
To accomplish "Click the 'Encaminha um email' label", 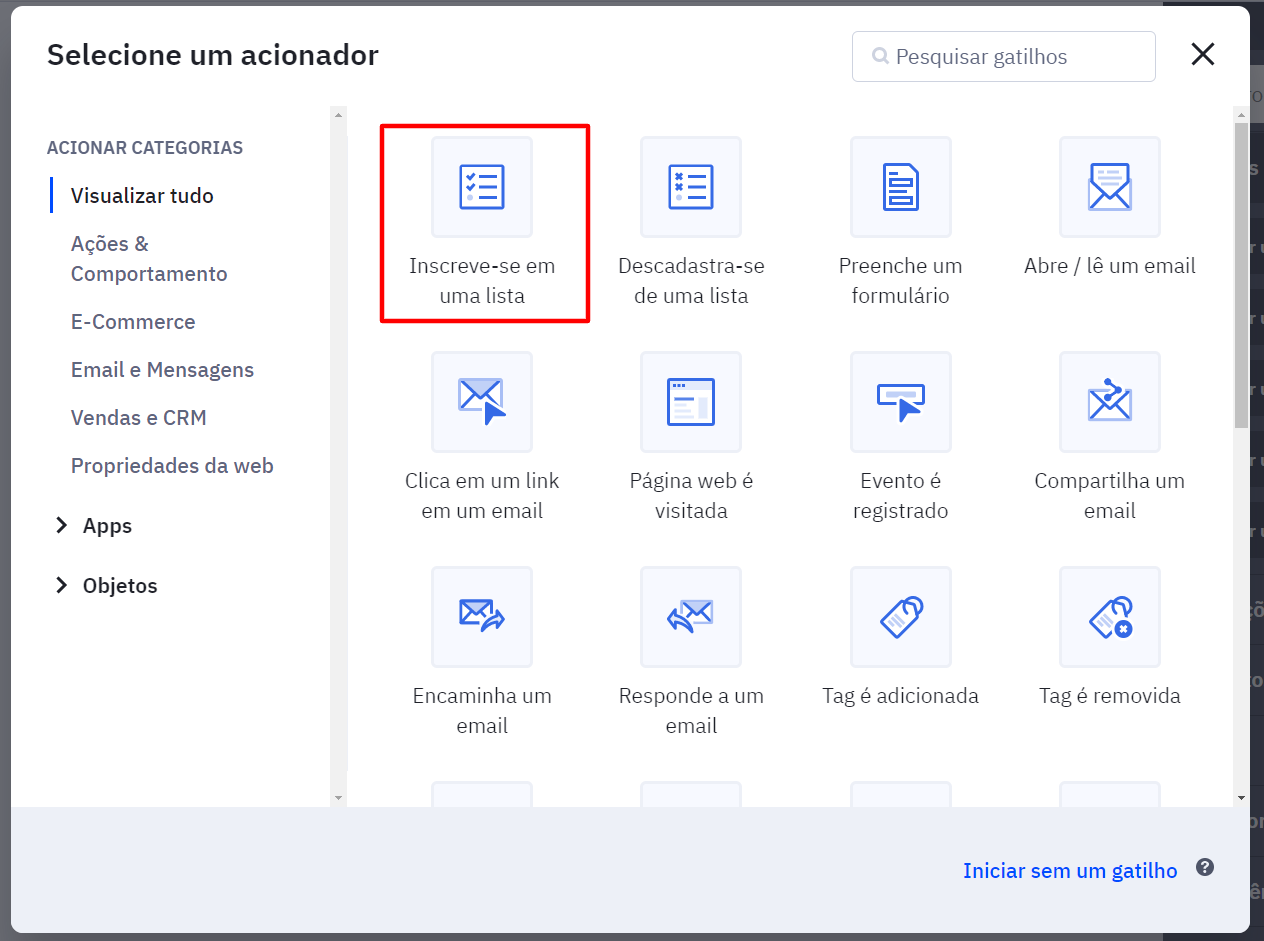I will [482, 711].
